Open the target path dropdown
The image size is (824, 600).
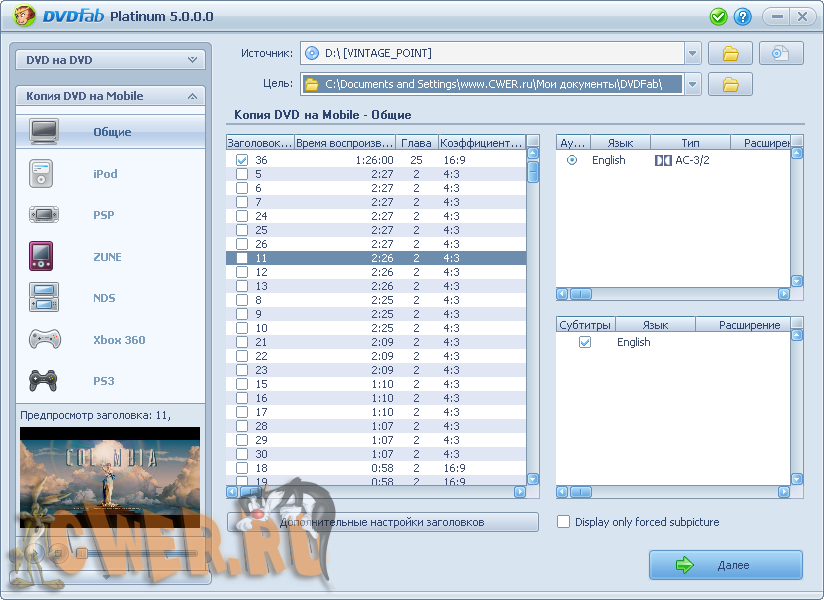[693, 84]
